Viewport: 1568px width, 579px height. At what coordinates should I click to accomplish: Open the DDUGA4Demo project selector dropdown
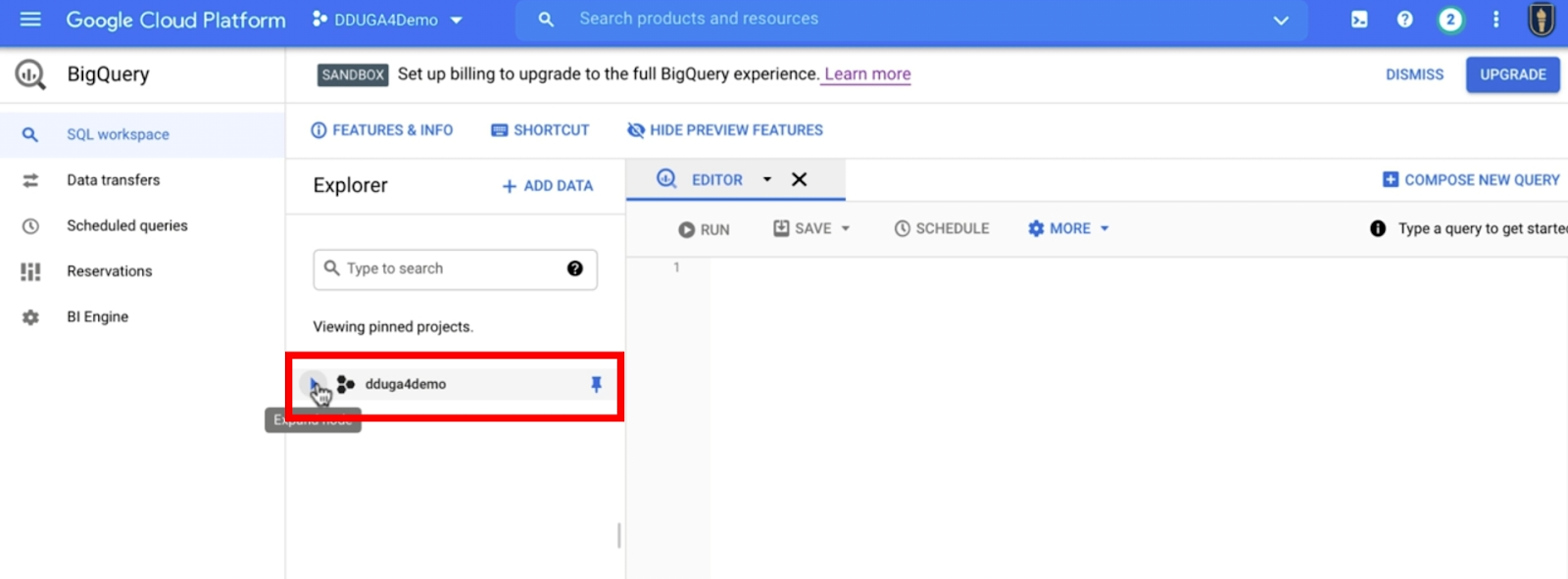coord(387,20)
